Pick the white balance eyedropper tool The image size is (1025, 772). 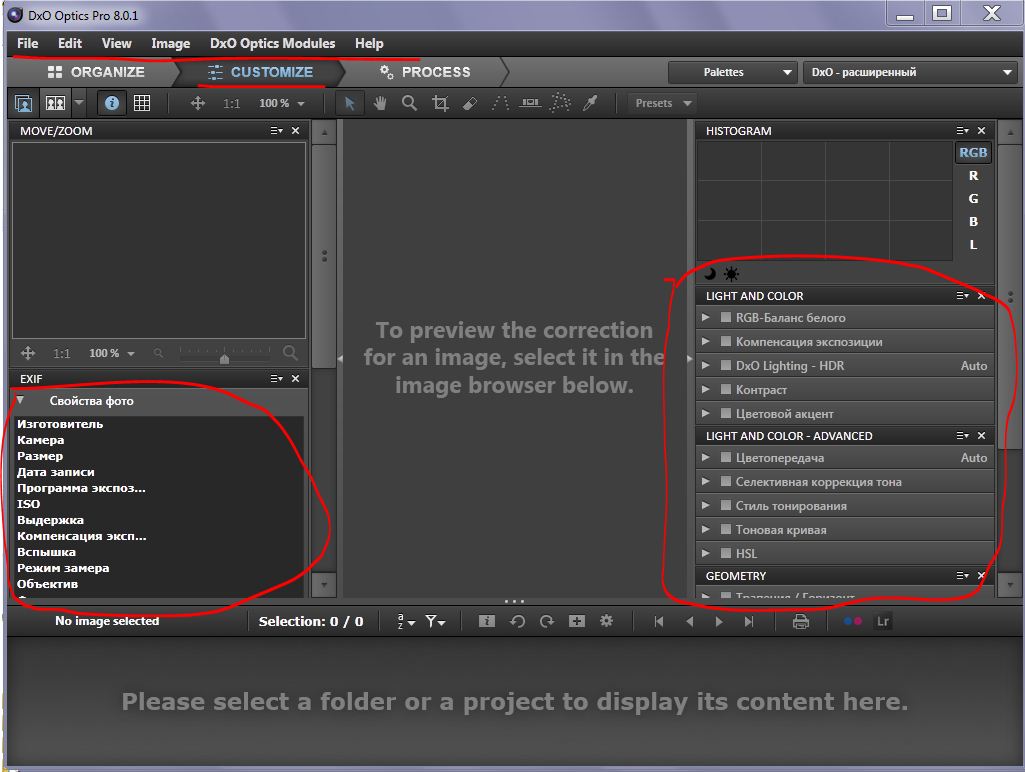(x=590, y=103)
